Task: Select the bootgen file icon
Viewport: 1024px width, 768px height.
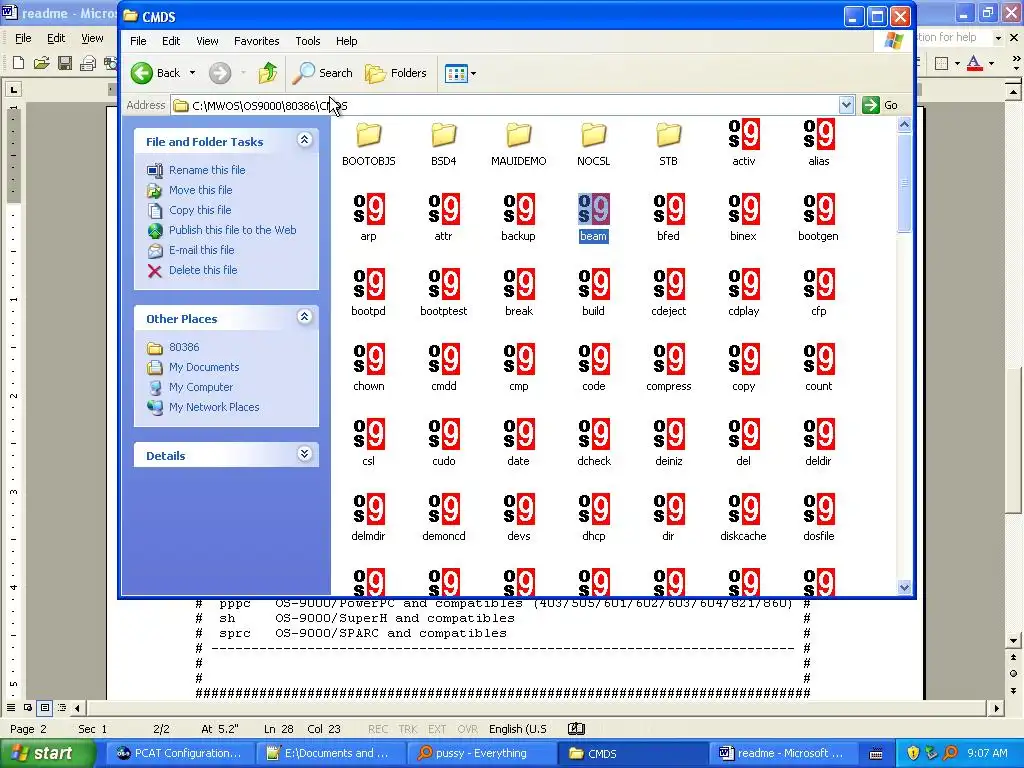Action: coord(818,209)
